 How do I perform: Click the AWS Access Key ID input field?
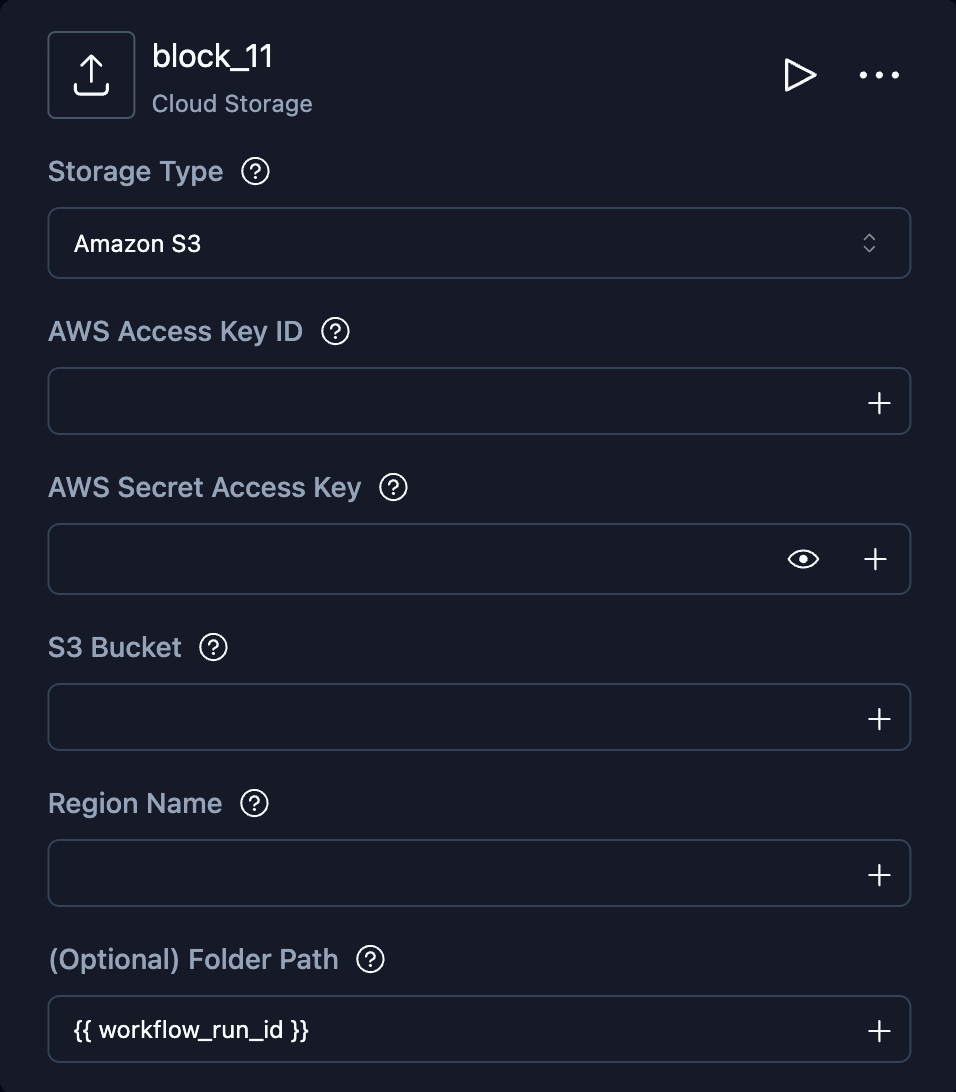450,402
